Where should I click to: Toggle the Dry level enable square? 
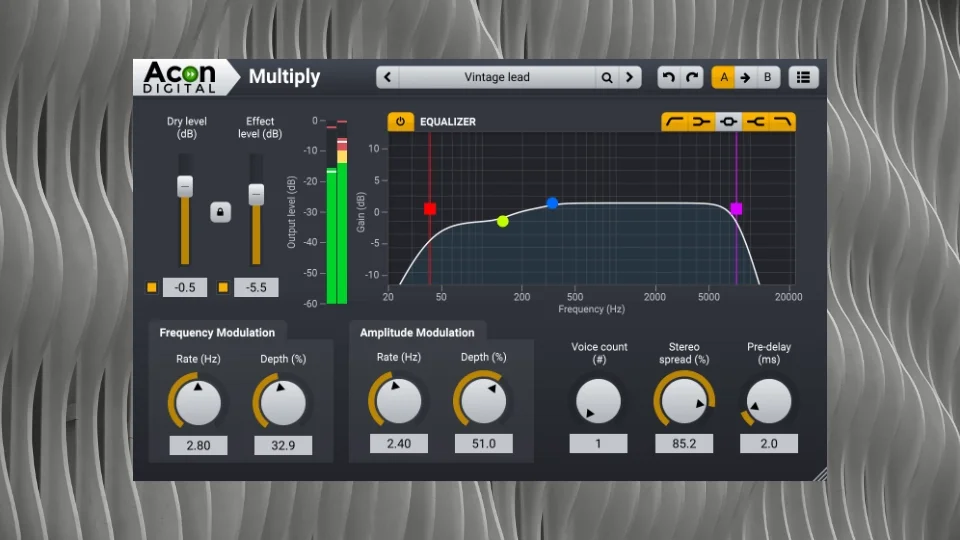pos(152,287)
